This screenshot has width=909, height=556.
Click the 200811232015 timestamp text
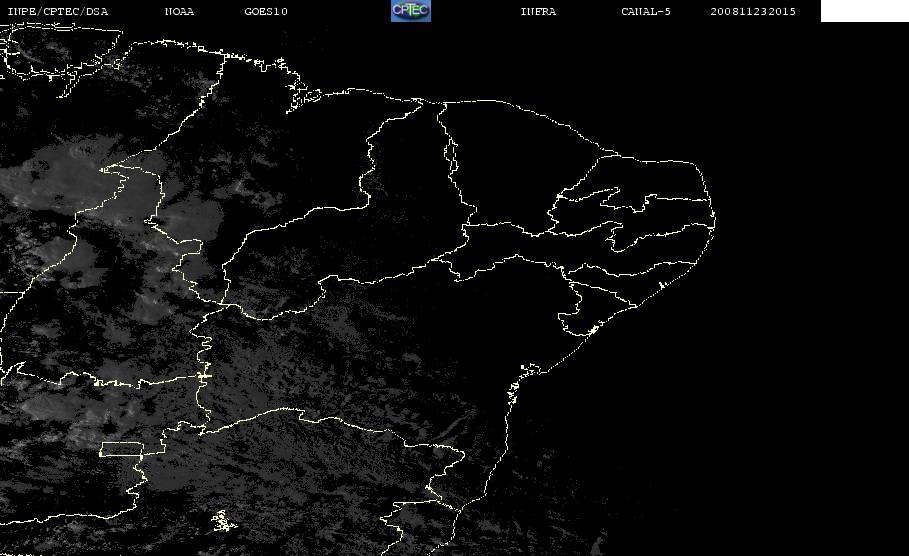[x=753, y=11]
